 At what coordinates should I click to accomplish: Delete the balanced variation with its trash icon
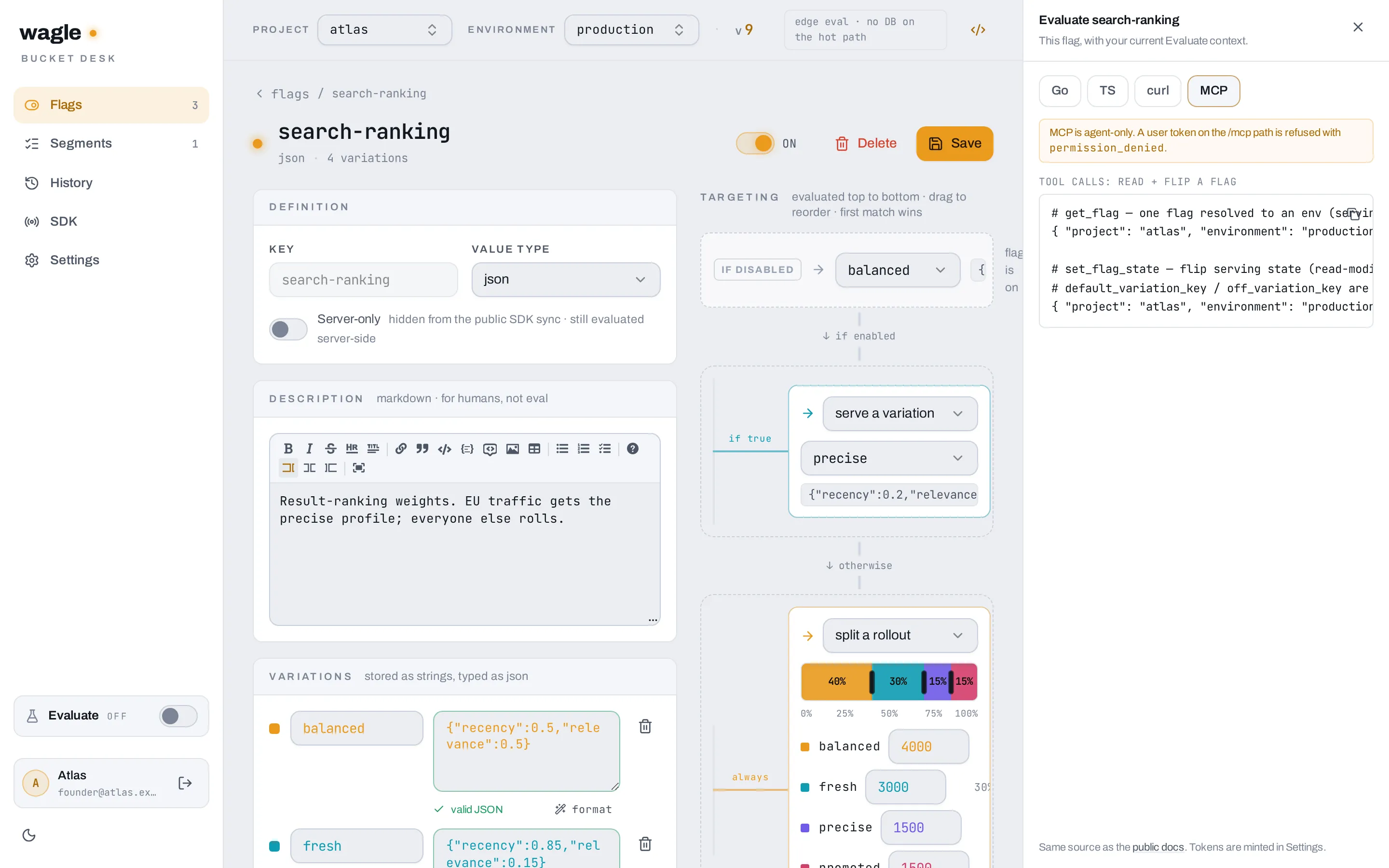coord(645,726)
